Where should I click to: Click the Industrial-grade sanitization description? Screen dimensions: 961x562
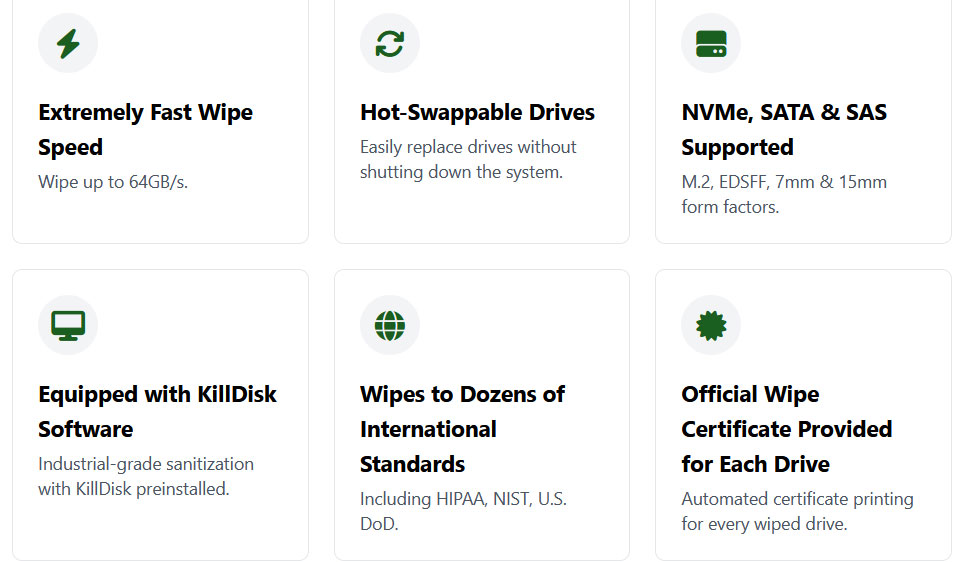tap(146, 476)
